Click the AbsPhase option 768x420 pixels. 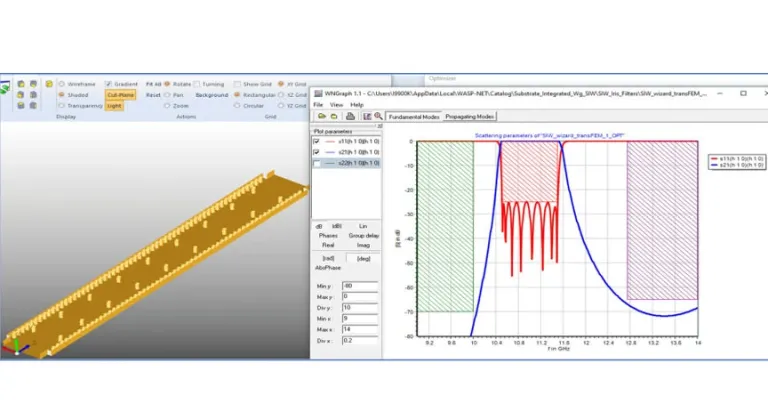328,268
